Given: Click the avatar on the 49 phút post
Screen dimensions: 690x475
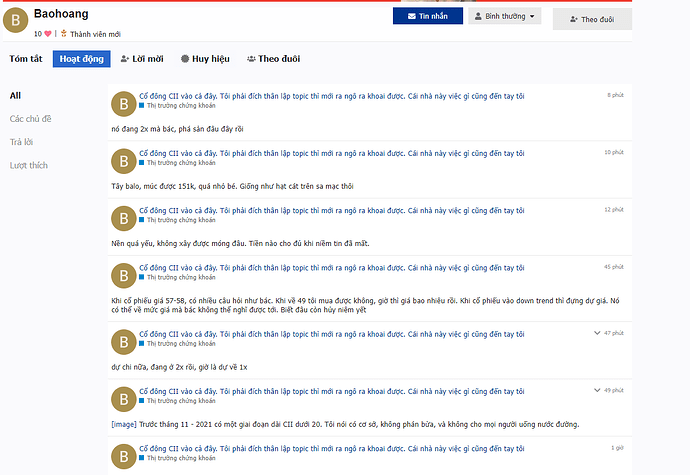Looking at the screenshot, I should (x=124, y=399).
